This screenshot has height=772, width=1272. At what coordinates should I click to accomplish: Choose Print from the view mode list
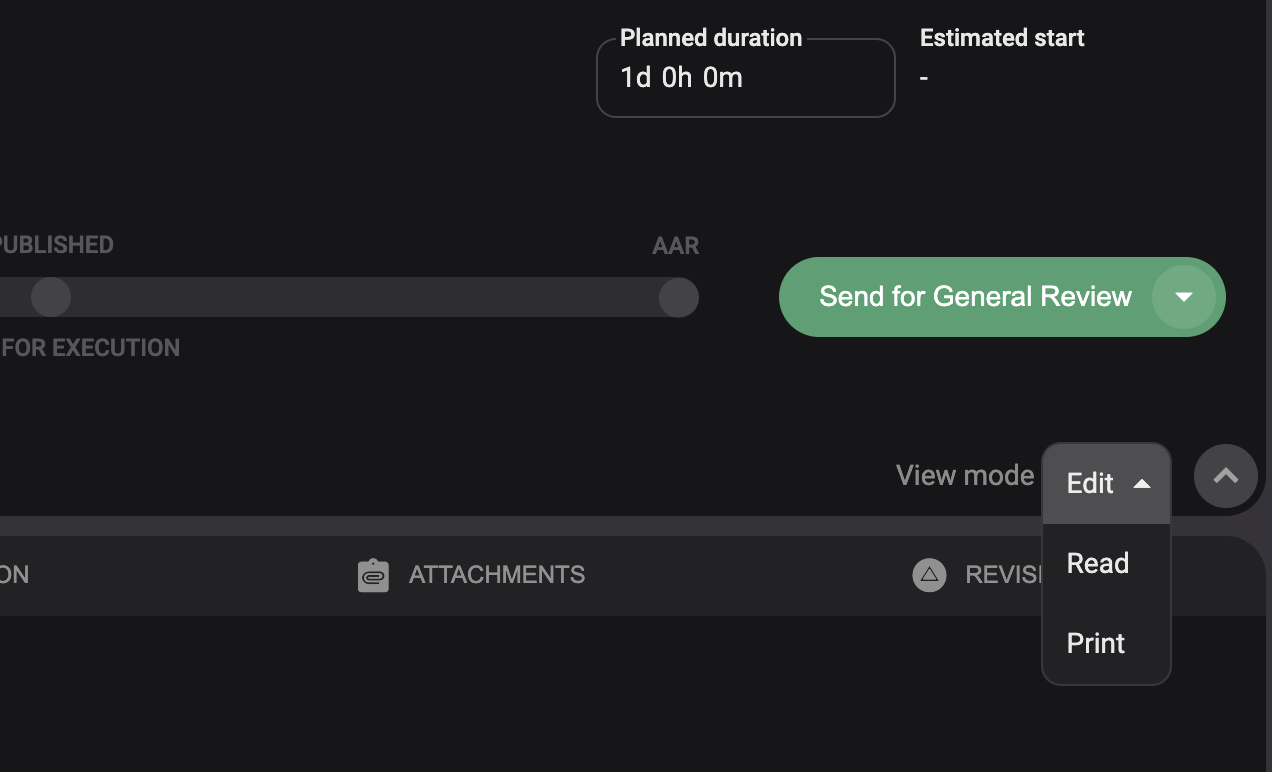tap(1096, 643)
